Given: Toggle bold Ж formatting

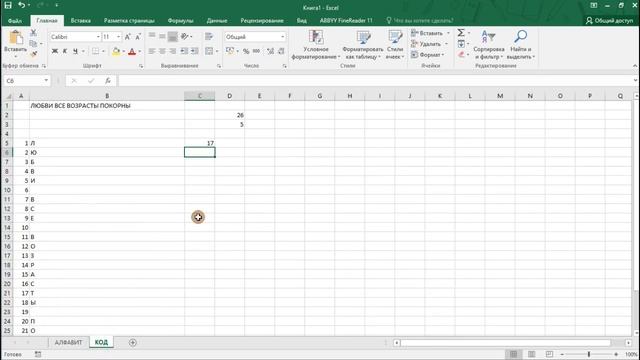Looking at the screenshot, I should (55, 51).
